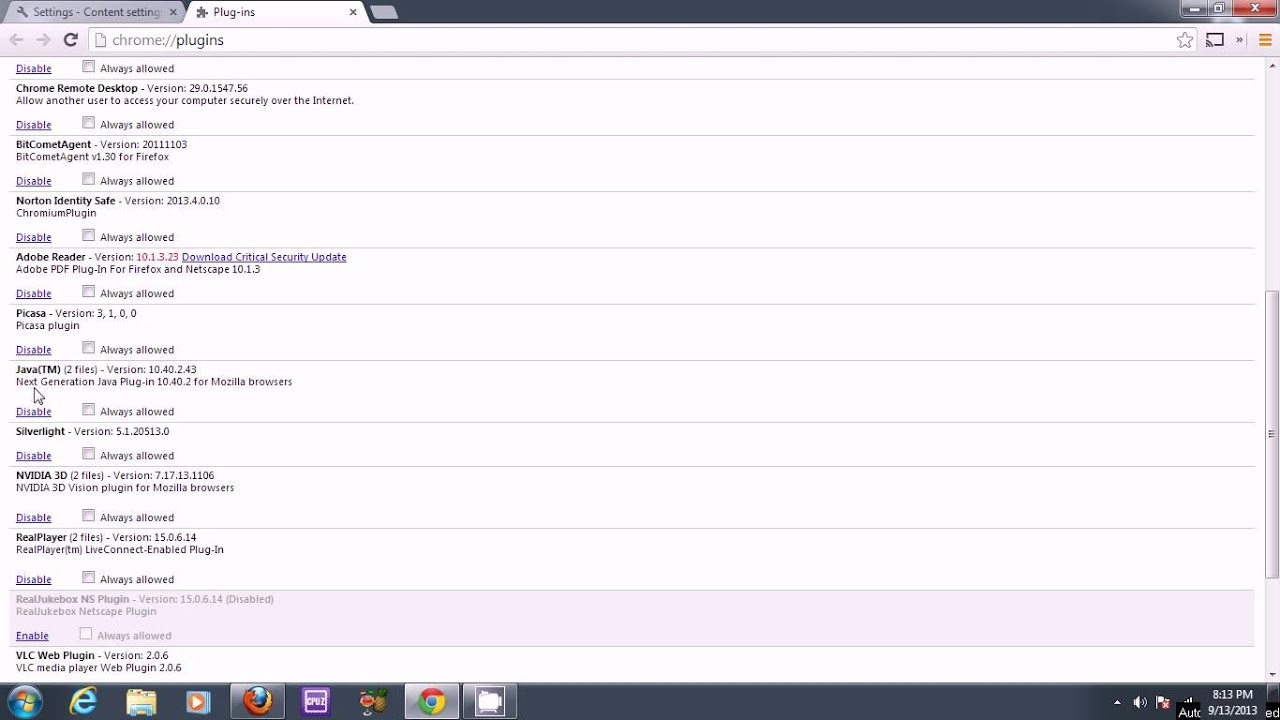Click the browser forward arrow

43,40
